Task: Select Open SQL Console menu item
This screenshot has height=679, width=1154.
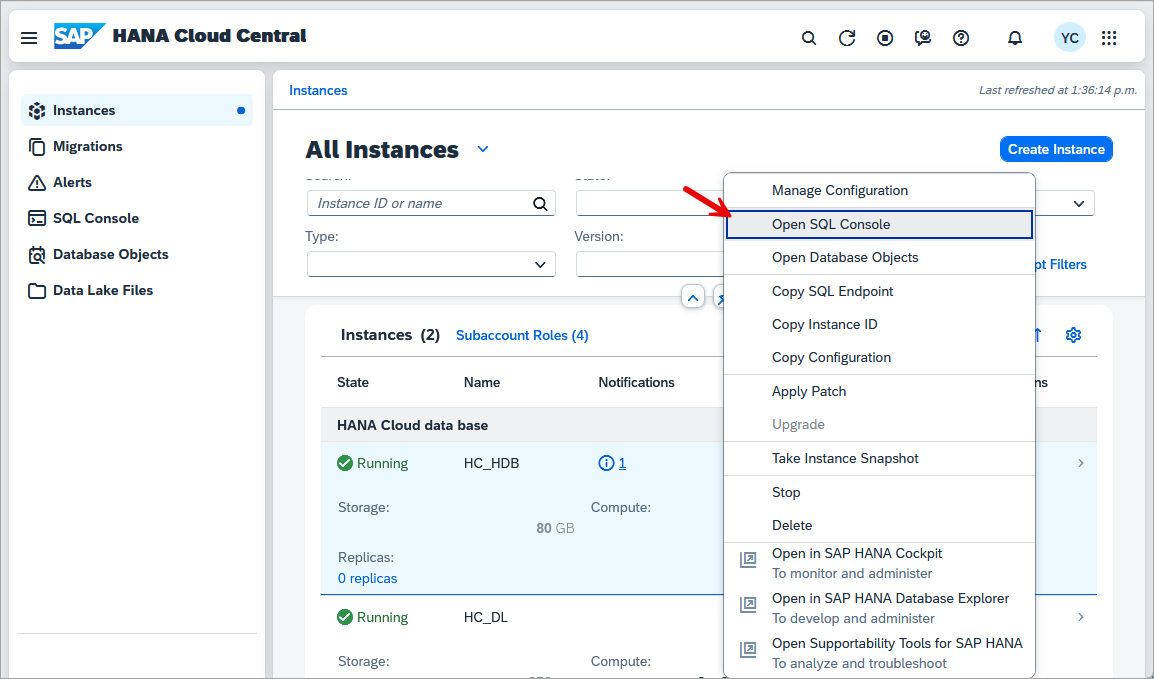Action: click(879, 224)
